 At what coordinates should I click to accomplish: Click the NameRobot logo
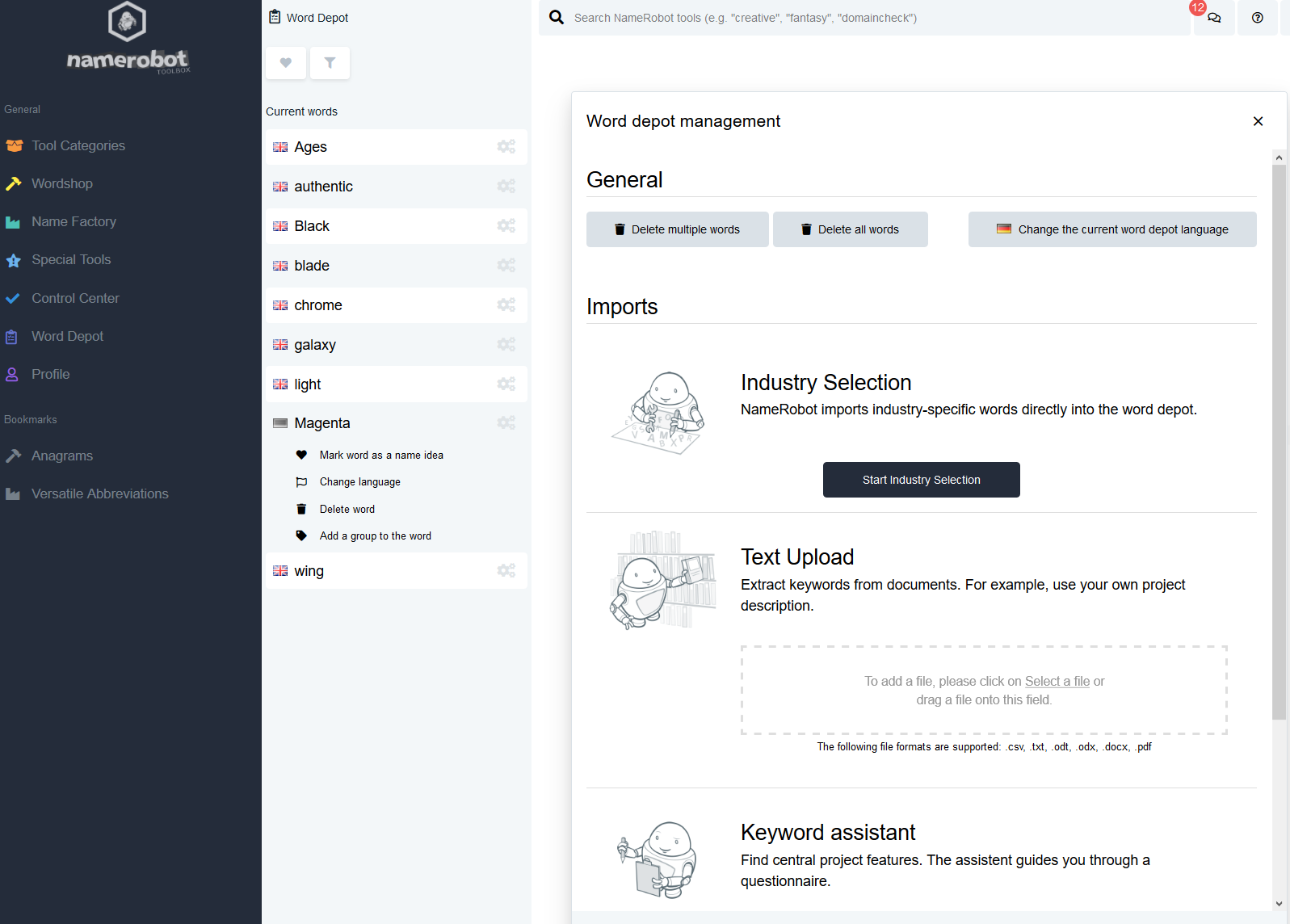[x=128, y=38]
